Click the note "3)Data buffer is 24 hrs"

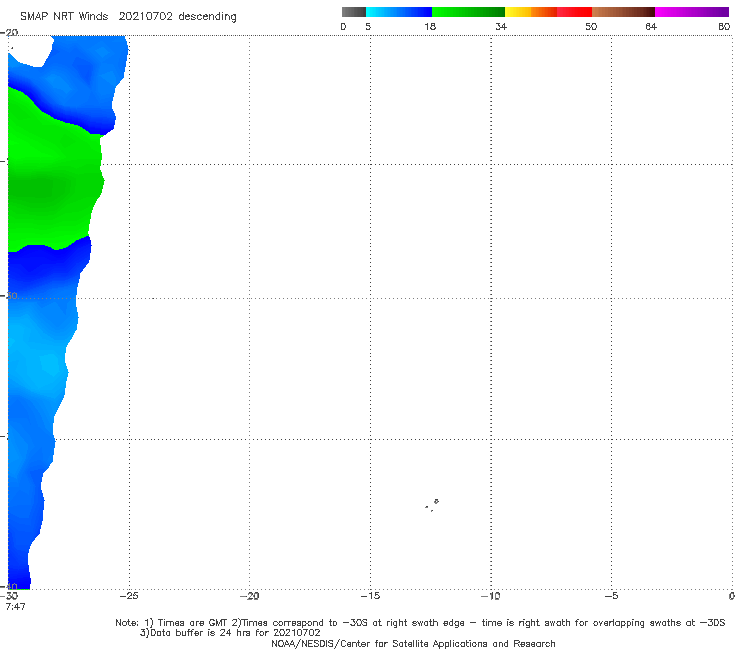point(230,633)
